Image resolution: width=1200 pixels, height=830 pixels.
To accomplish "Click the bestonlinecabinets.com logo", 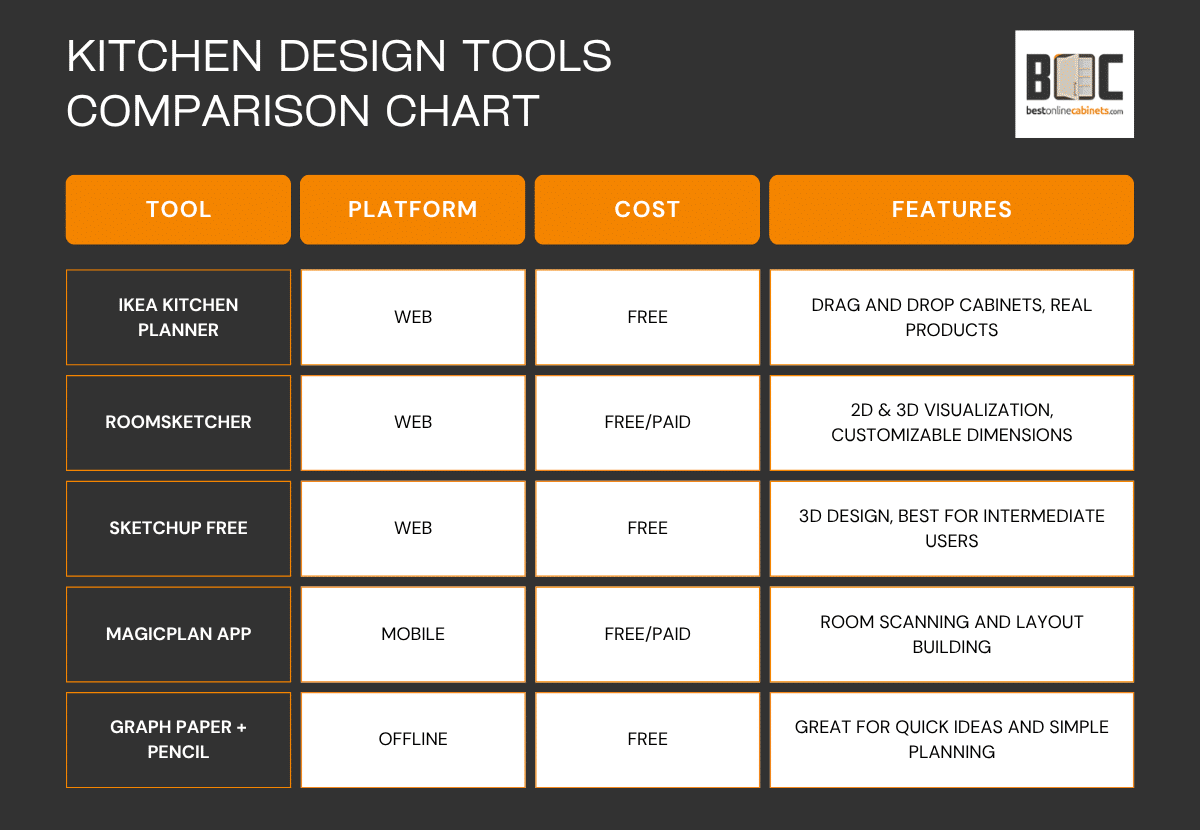I will pyautogui.click(x=1074, y=84).
